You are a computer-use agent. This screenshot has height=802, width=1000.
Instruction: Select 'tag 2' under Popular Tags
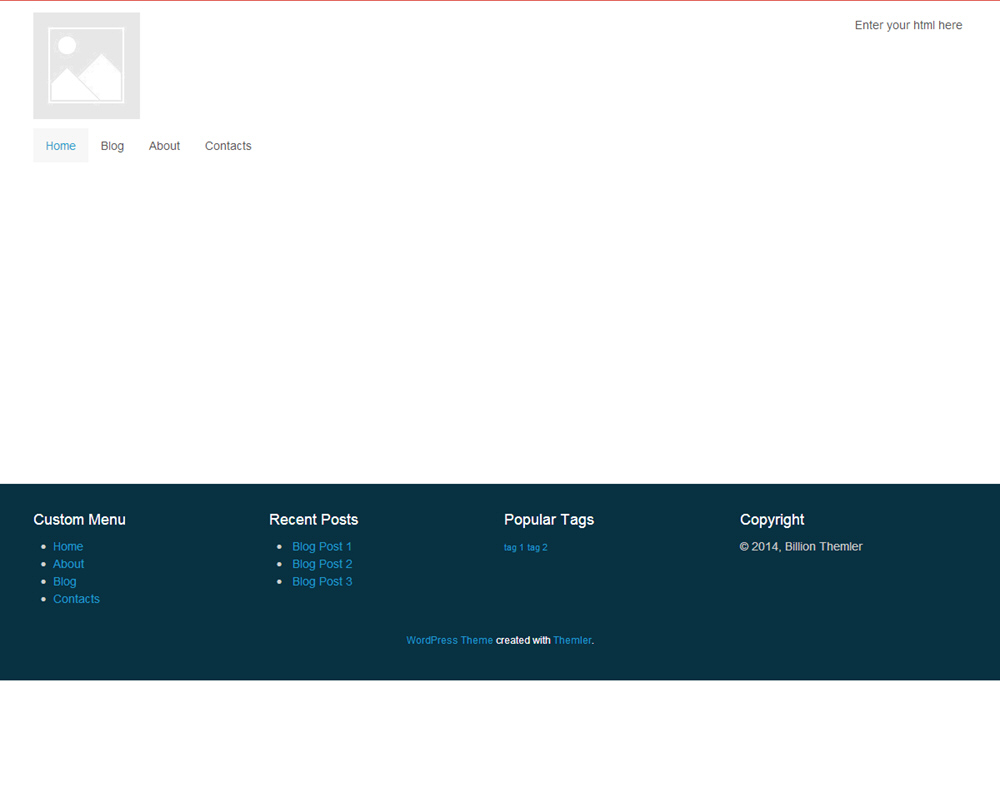pyautogui.click(x=538, y=548)
